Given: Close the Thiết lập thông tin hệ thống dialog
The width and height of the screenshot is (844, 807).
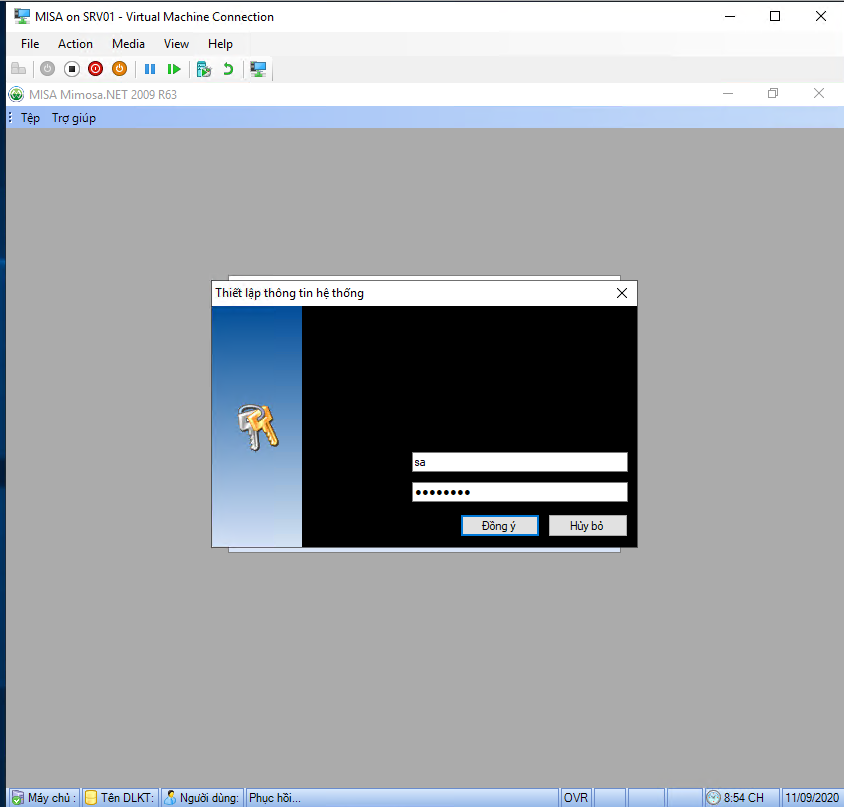Looking at the screenshot, I should (x=622, y=293).
